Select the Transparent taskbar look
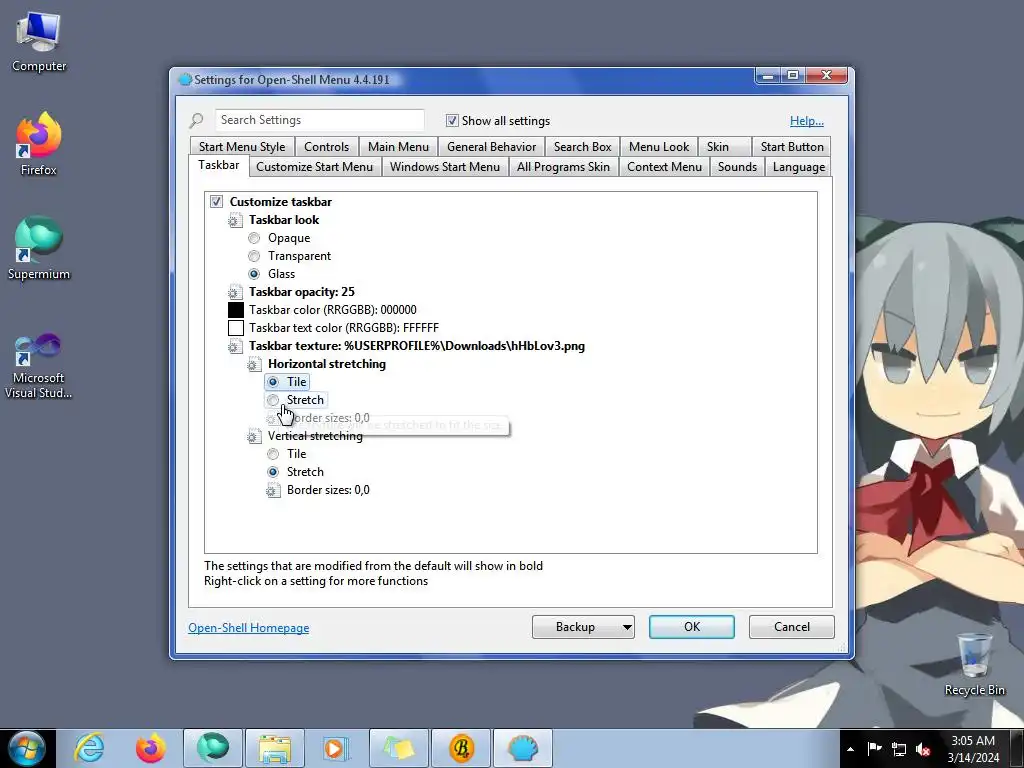 coord(254,256)
